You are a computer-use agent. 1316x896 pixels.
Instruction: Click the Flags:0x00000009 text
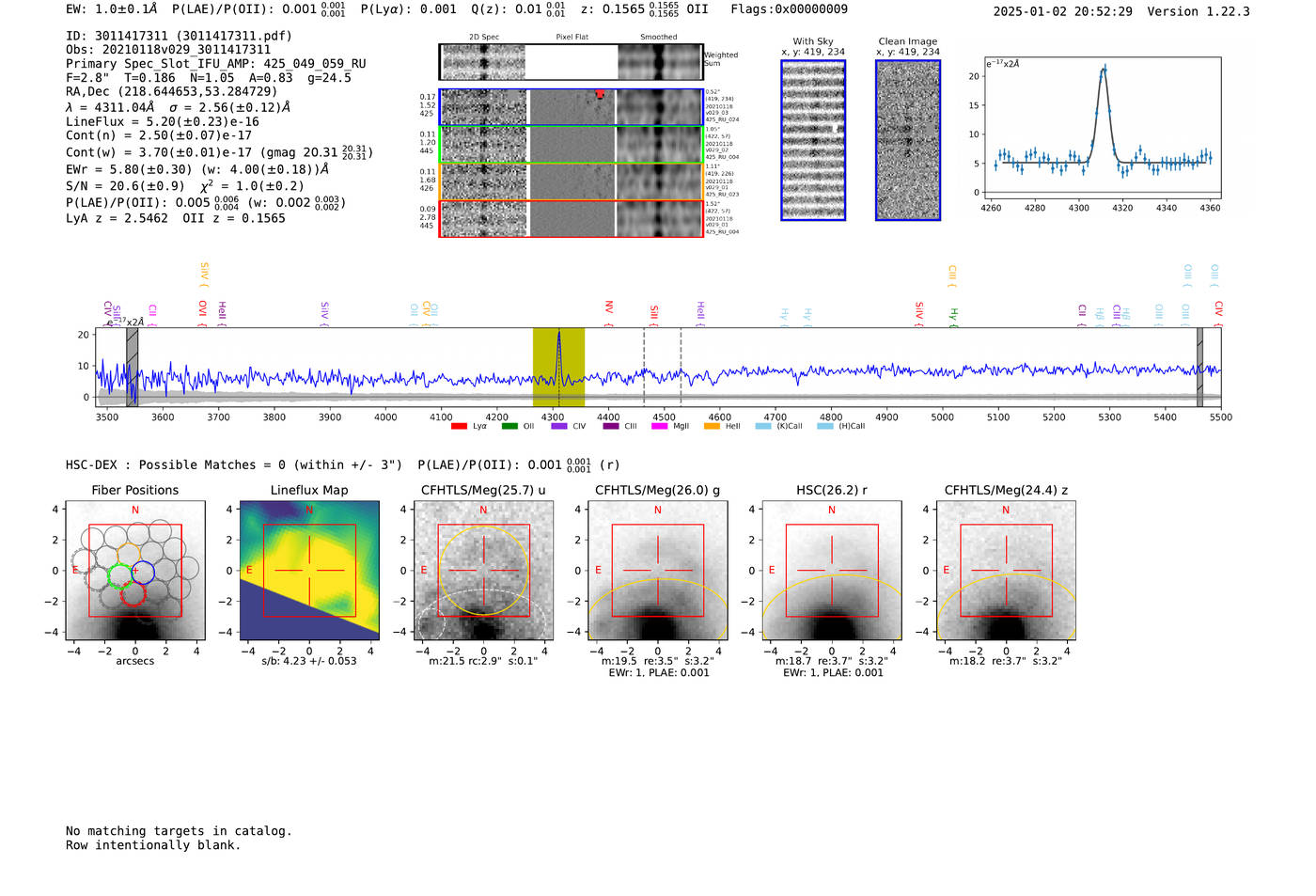[x=789, y=8]
